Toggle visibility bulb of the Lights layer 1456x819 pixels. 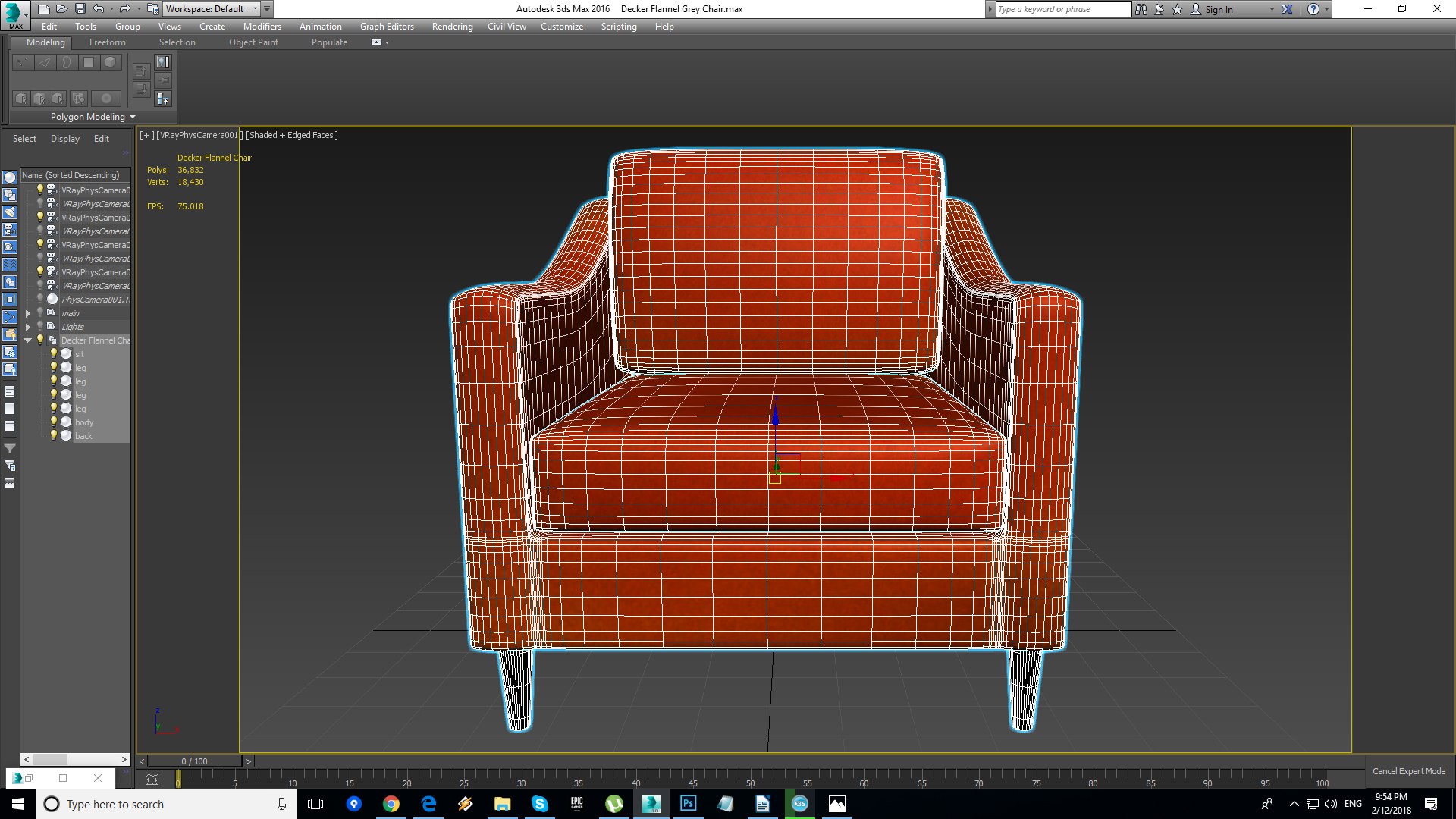point(40,326)
